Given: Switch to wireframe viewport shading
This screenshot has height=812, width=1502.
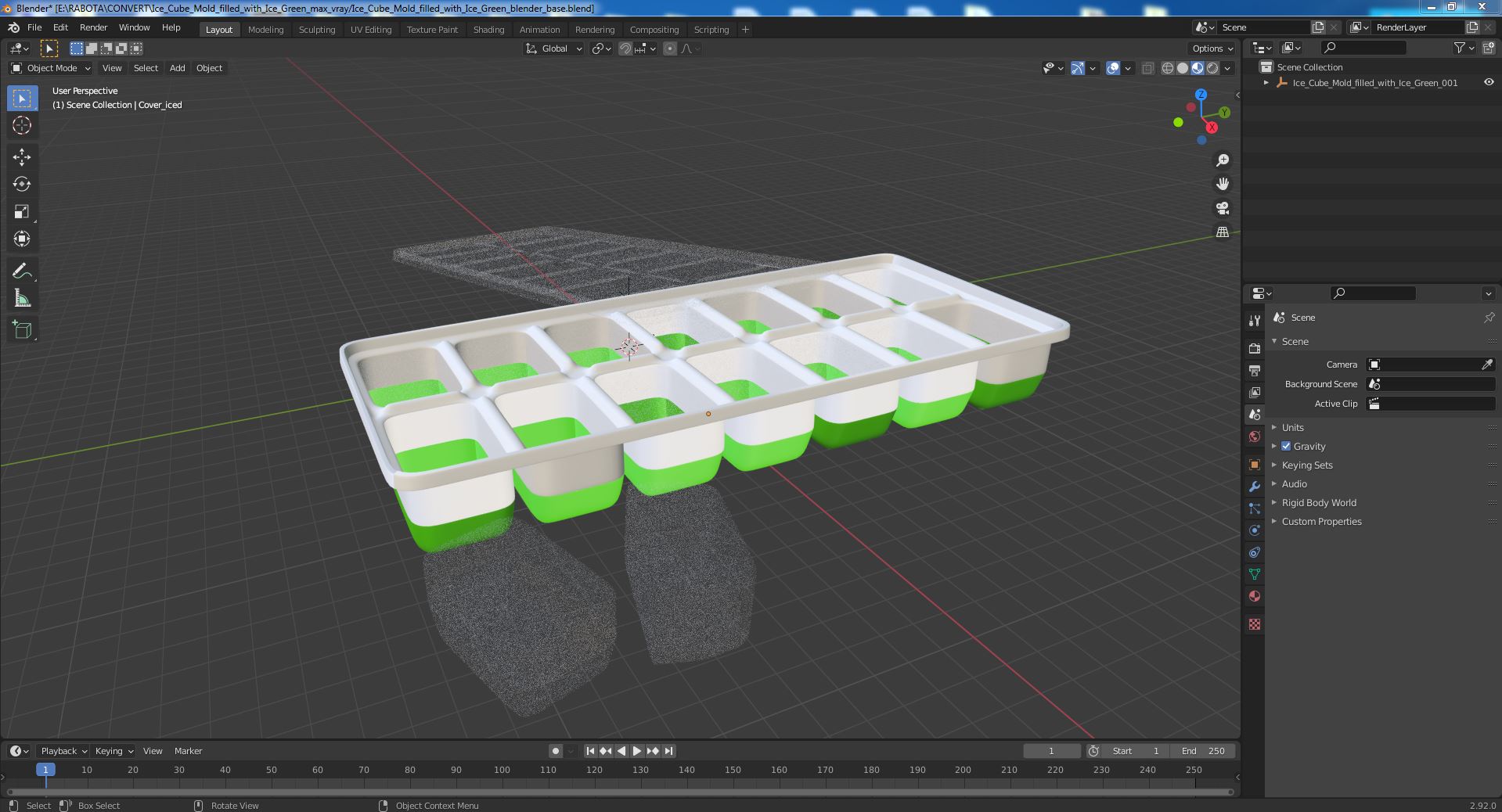Looking at the screenshot, I should point(1168,68).
